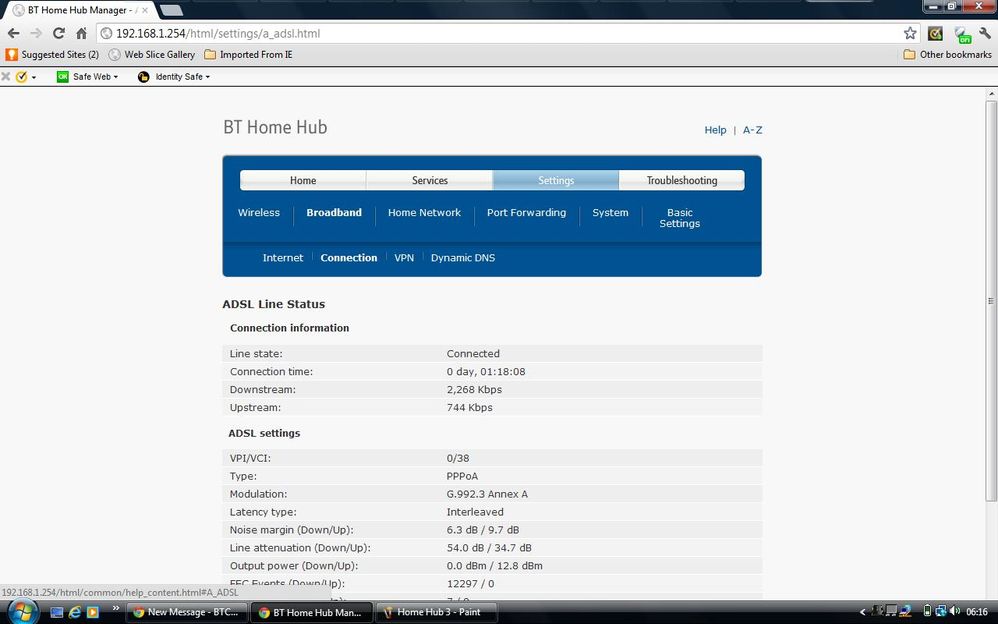Launch Internet Explorer from quick launch
The width and height of the screenshot is (998, 624).
tap(74, 613)
